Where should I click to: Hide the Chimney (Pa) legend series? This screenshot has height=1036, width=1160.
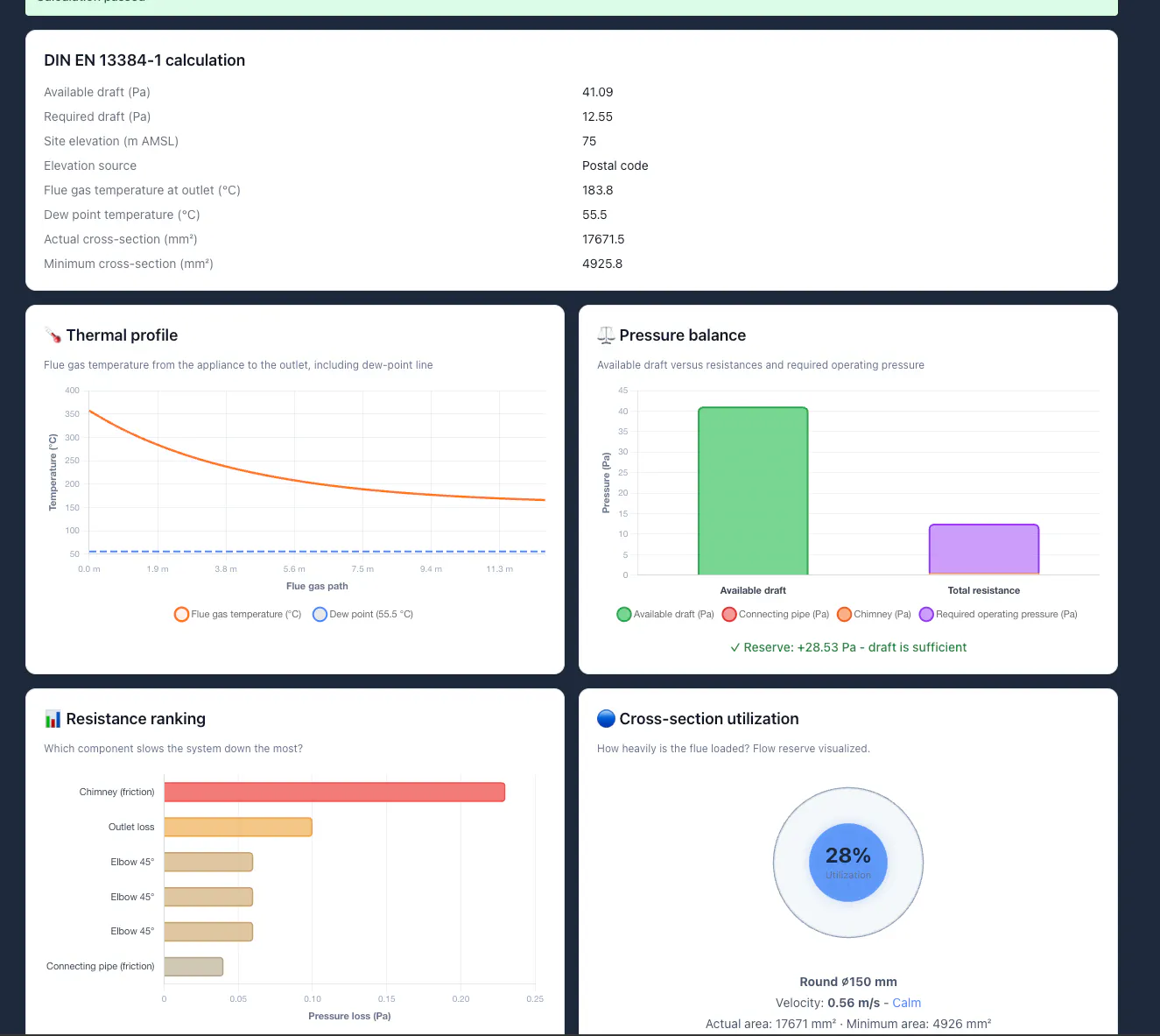click(874, 614)
